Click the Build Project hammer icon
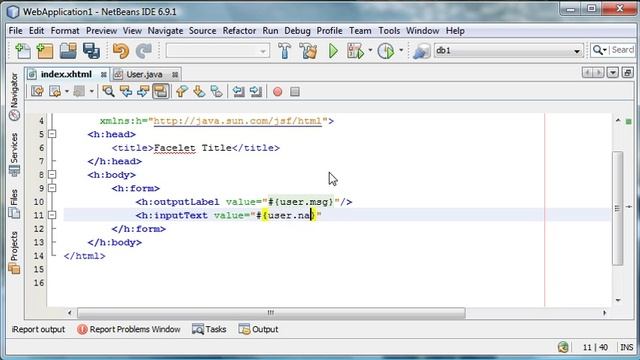 (x=284, y=51)
